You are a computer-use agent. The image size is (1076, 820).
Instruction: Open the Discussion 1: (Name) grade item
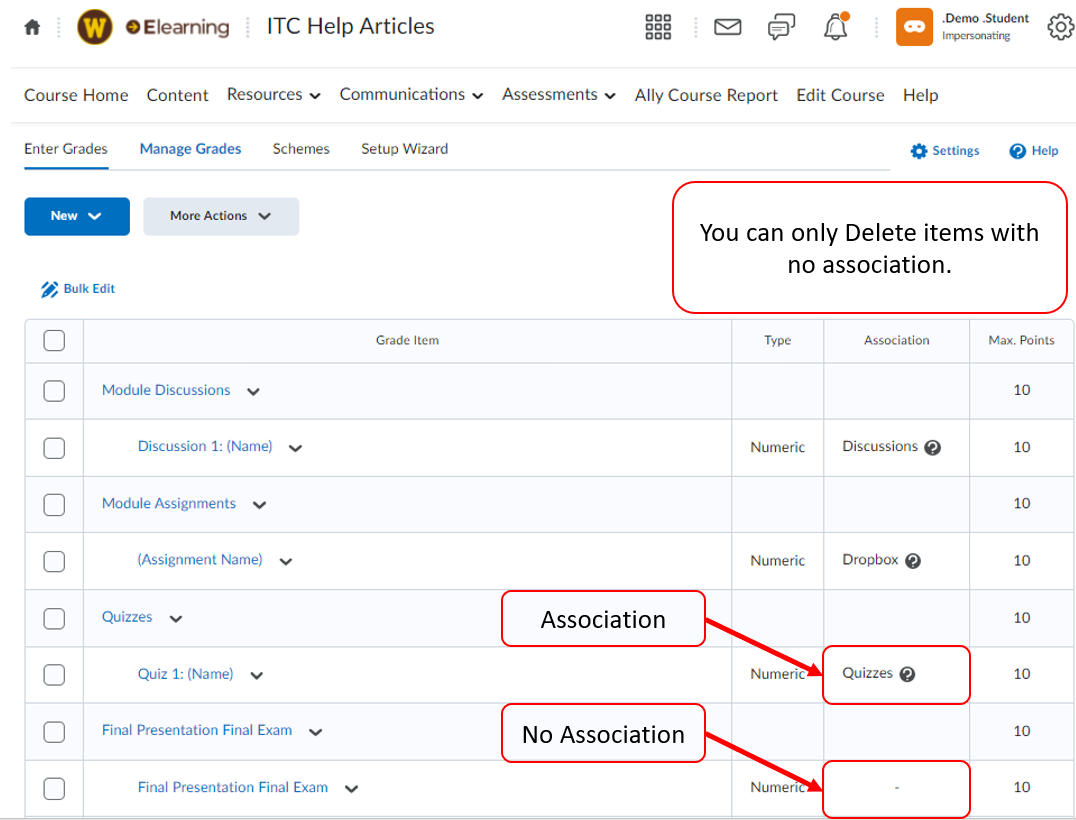click(205, 447)
